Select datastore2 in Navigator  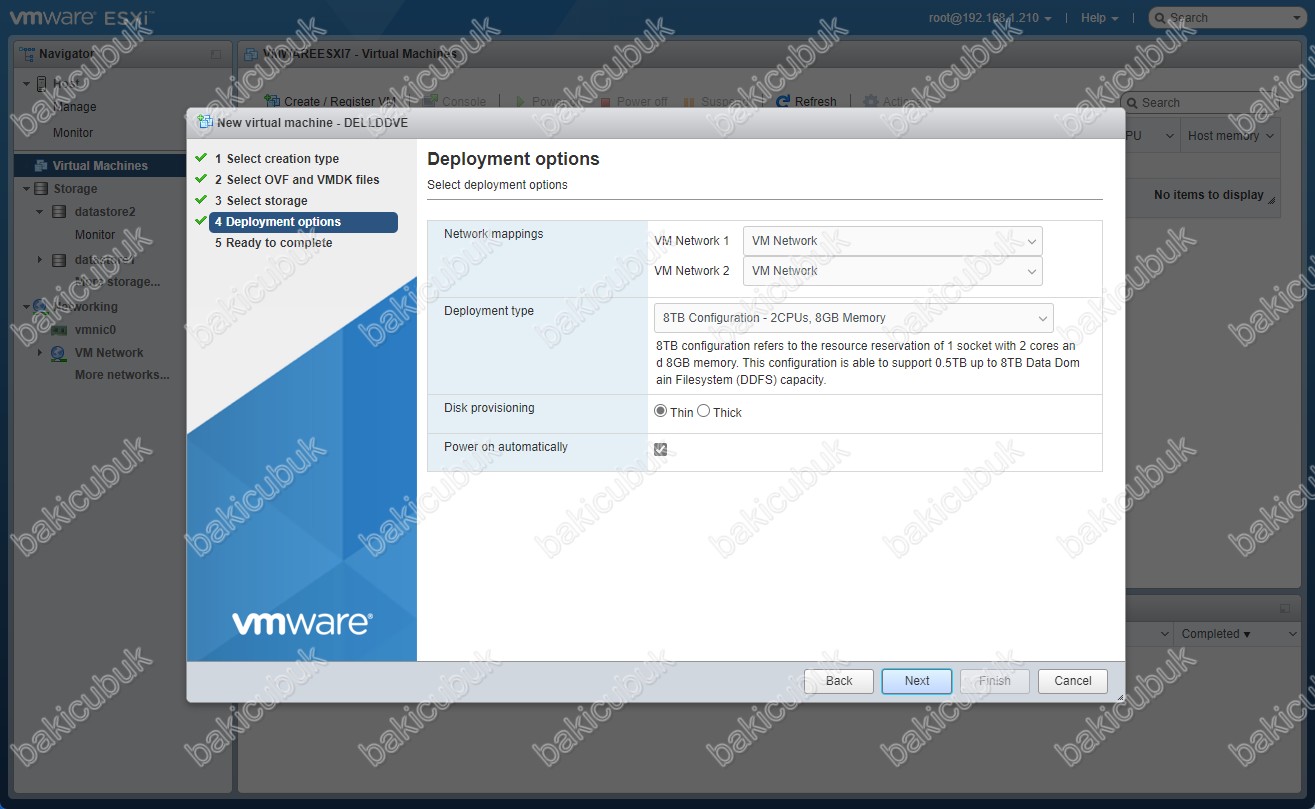click(x=105, y=212)
